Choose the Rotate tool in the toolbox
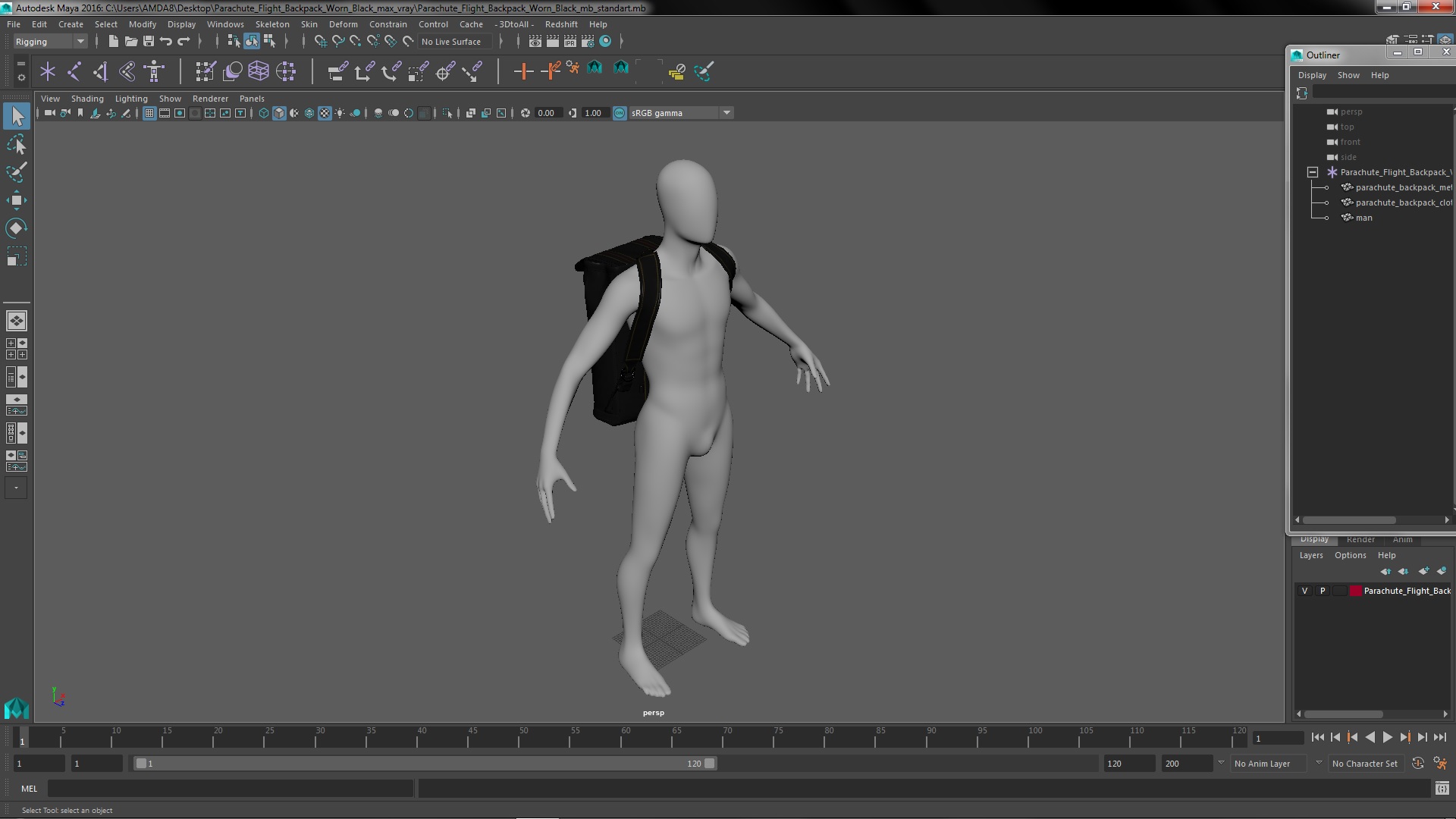The height and width of the screenshot is (819, 1456). [x=17, y=228]
